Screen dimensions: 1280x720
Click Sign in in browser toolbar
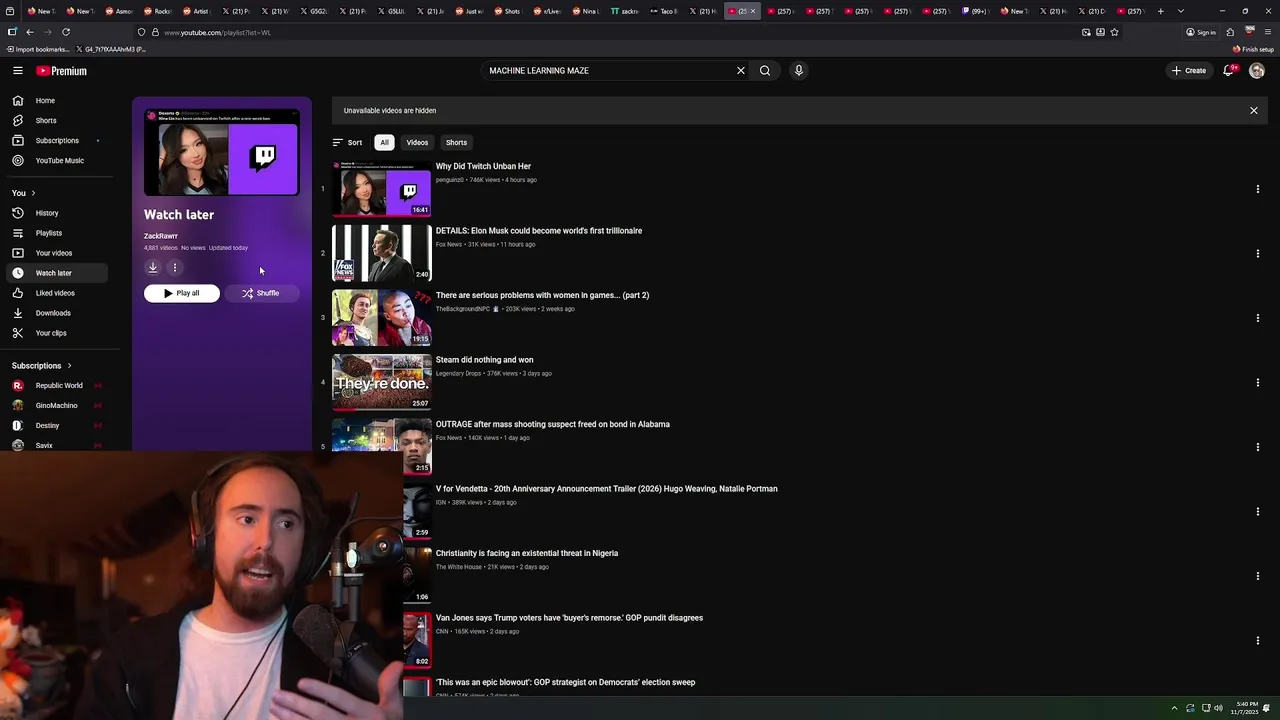click(x=1201, y=32)
